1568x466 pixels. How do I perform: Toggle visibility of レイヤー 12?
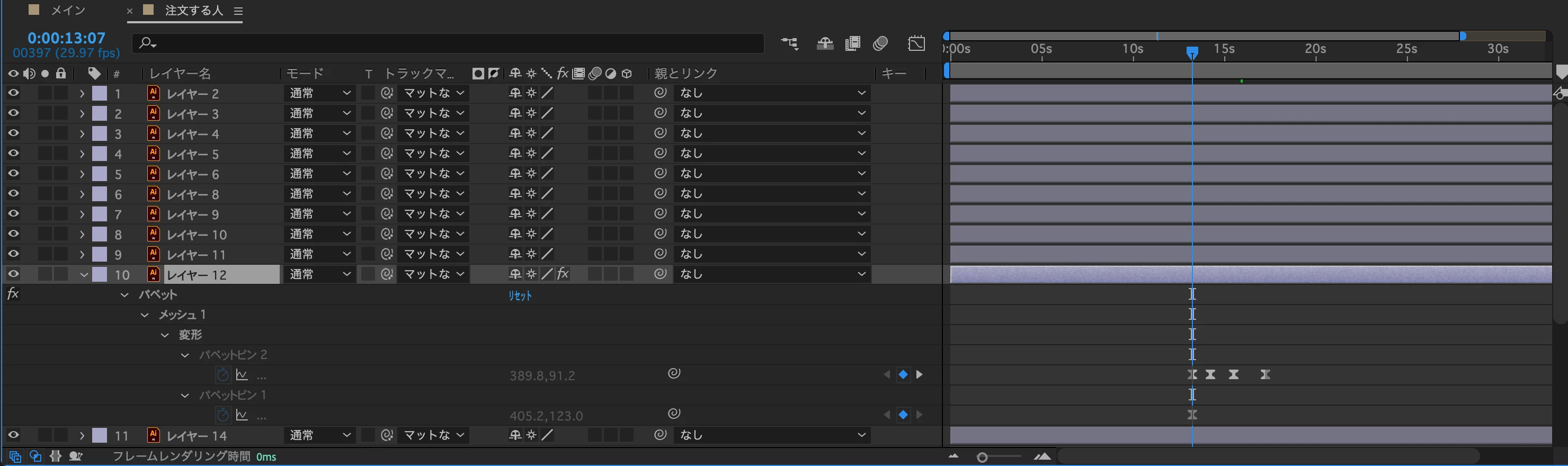coord(13,274)
